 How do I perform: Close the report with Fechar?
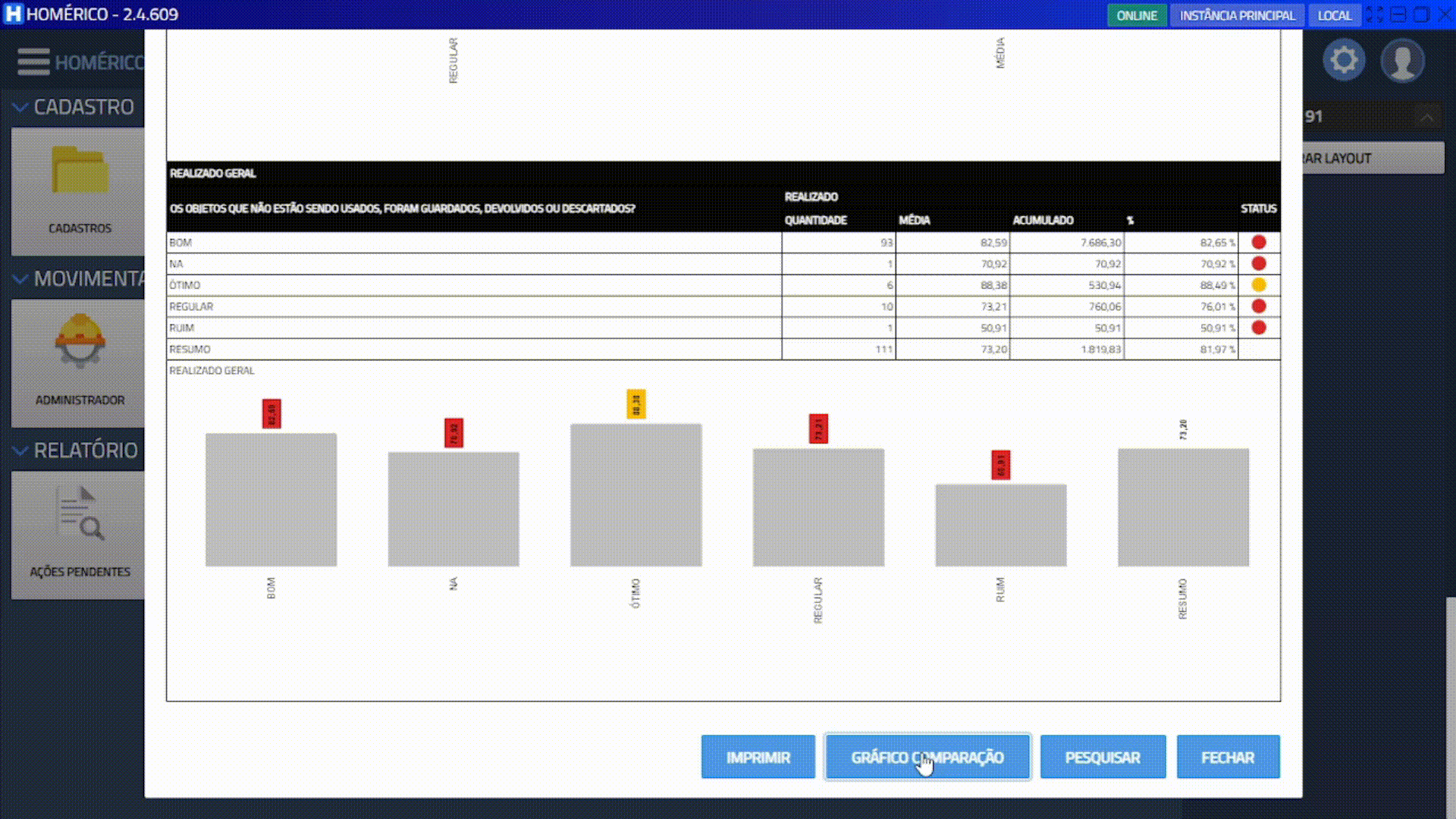1227,757
